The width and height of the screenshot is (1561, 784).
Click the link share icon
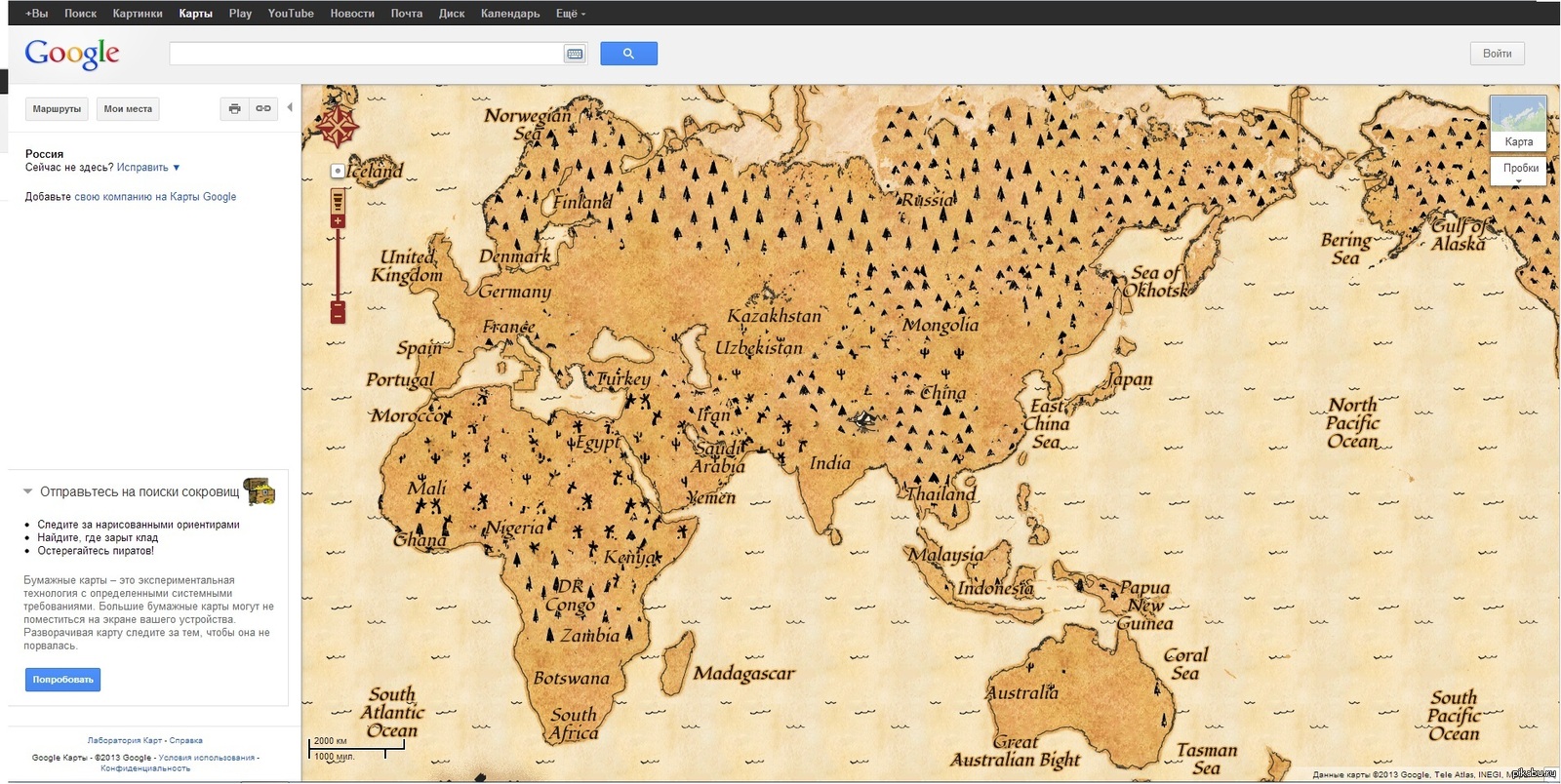tap(263, 109)
